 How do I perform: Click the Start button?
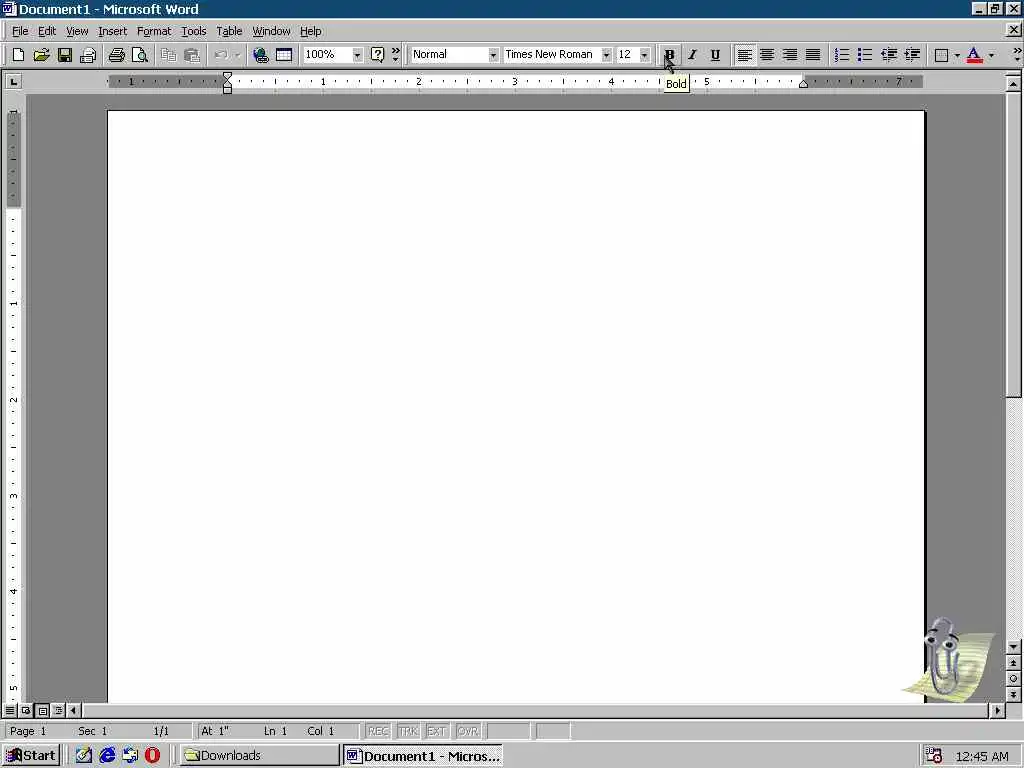pos(31,756)
